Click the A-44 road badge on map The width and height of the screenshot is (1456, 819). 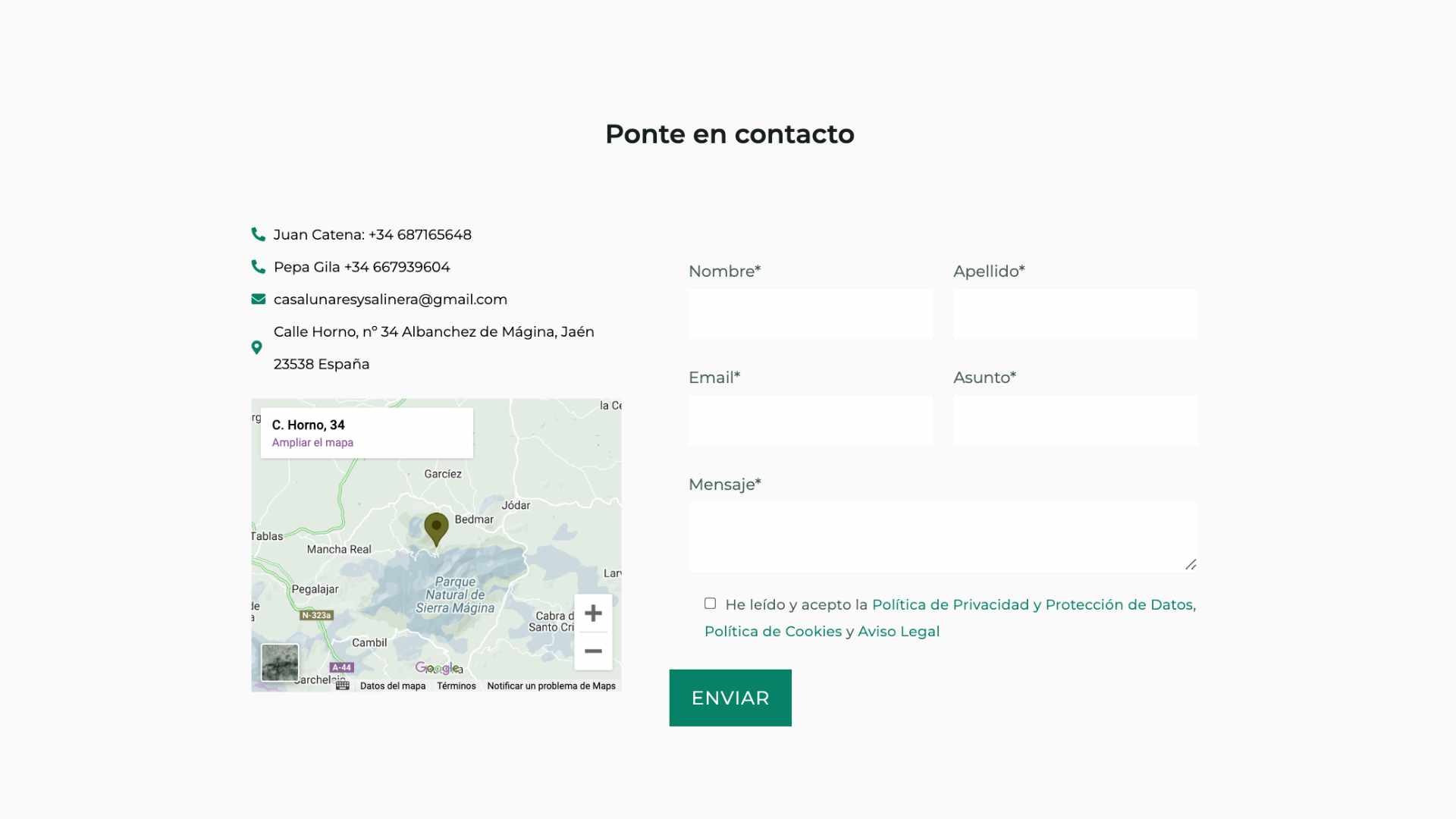coord(341,668)
